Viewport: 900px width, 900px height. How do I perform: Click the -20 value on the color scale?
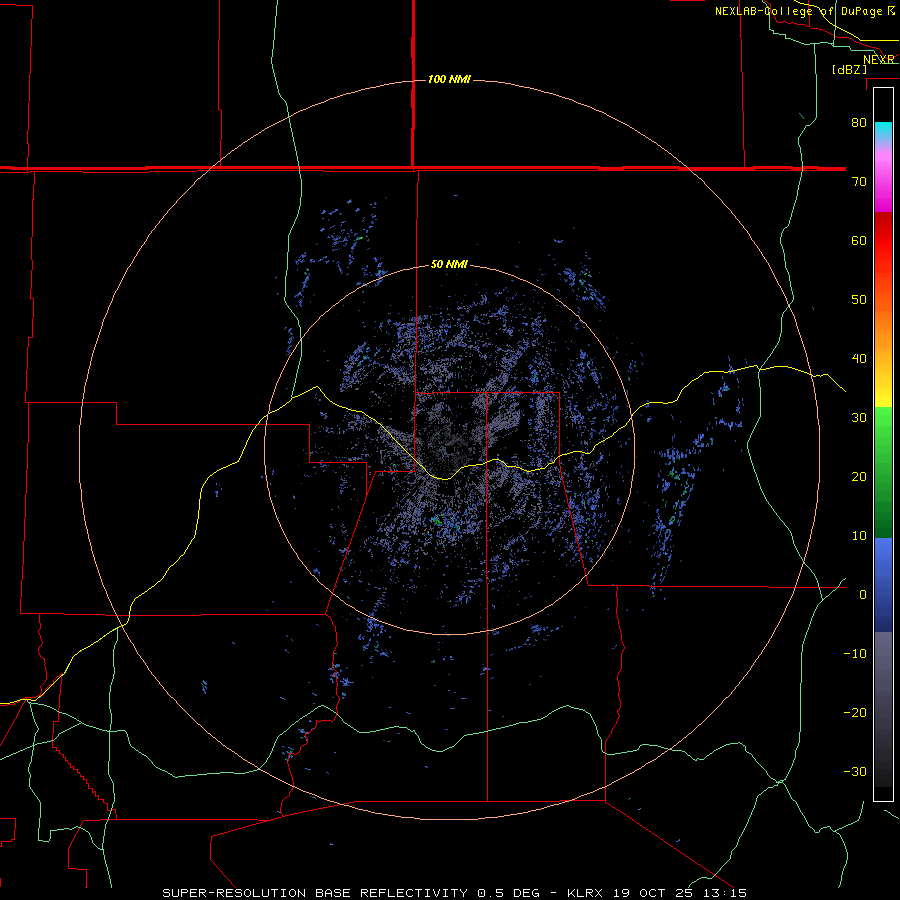[855, 713]
